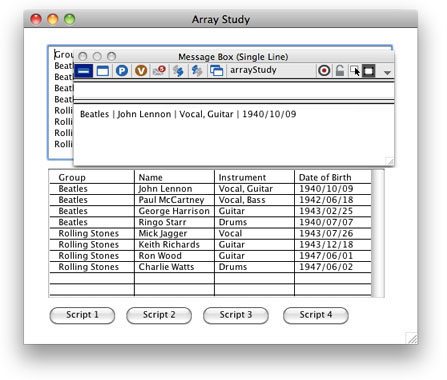This screenshot has height=380, width=447.
Task: Click the Name column header cell
Action: pos(174,177)
